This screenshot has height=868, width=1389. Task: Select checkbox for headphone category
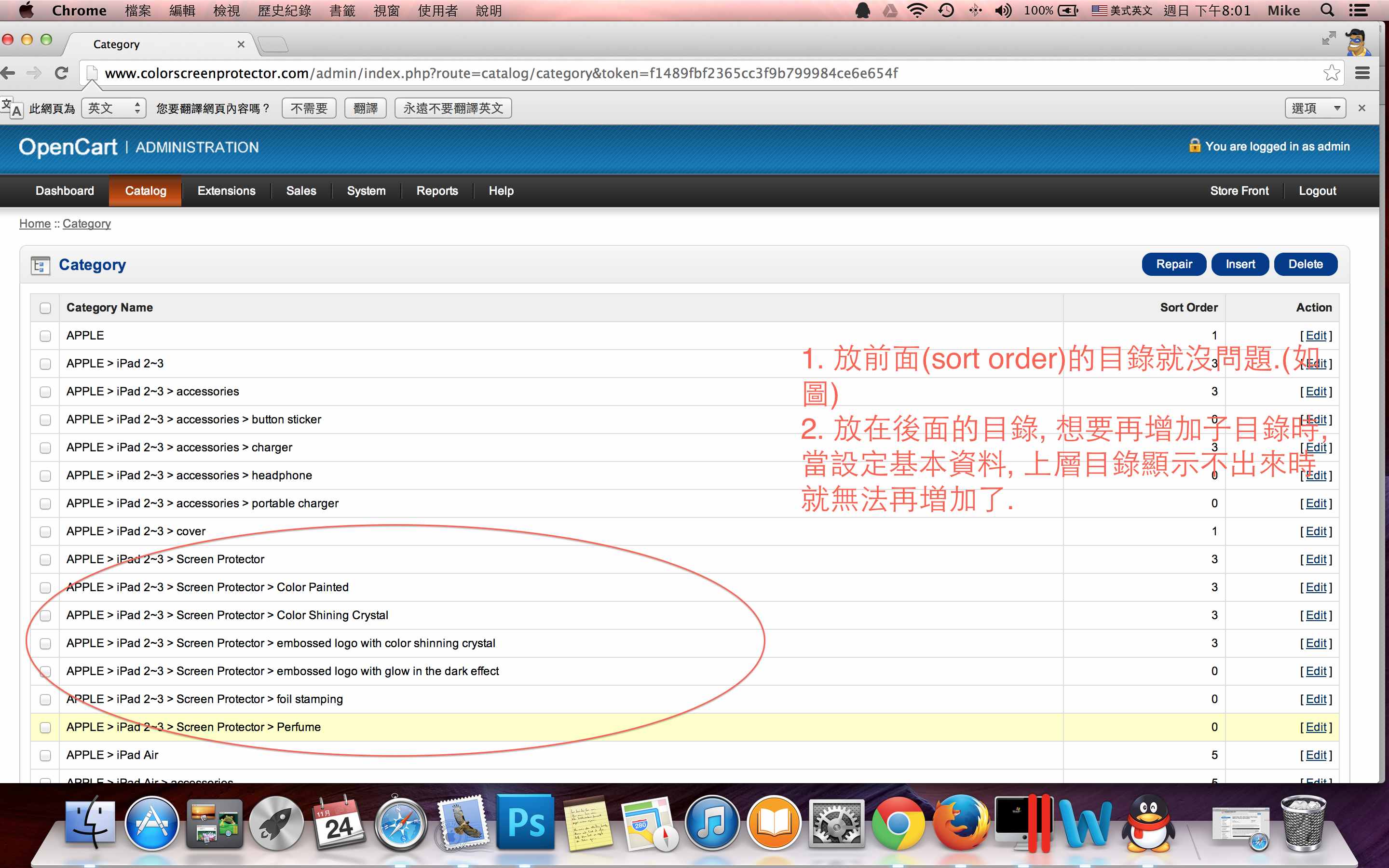point(45,476)
